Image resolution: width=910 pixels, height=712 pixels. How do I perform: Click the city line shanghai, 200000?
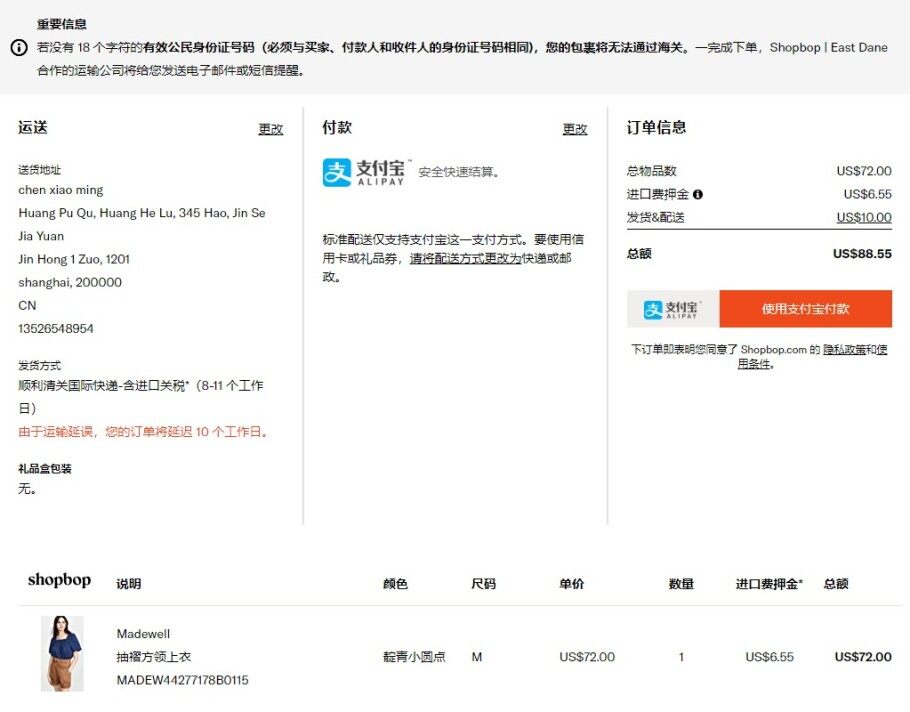(70, 283)
